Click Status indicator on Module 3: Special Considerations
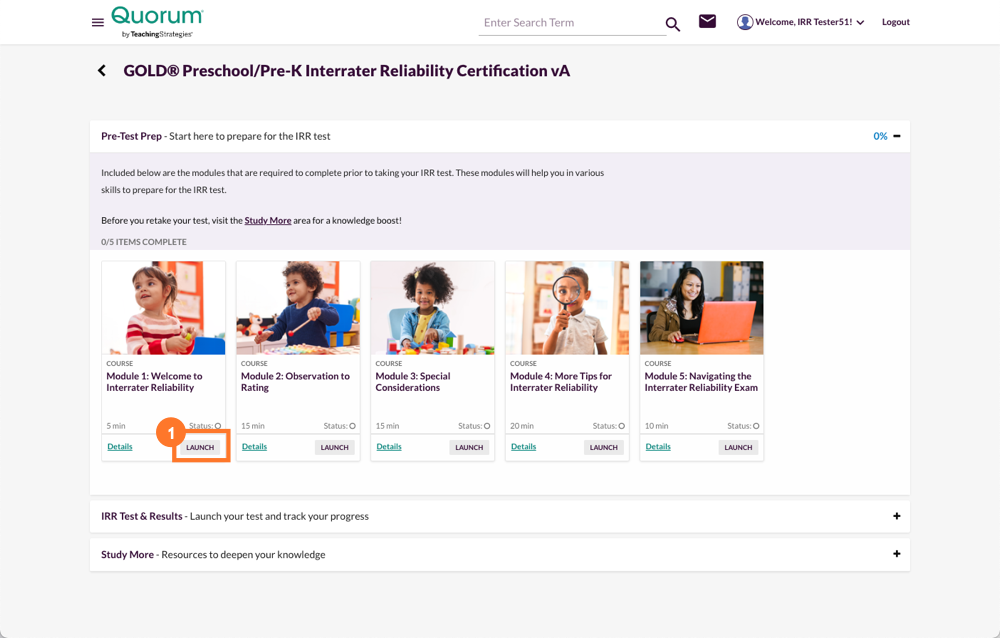This screenshot has width=1000, height=638. coord(485,425)
